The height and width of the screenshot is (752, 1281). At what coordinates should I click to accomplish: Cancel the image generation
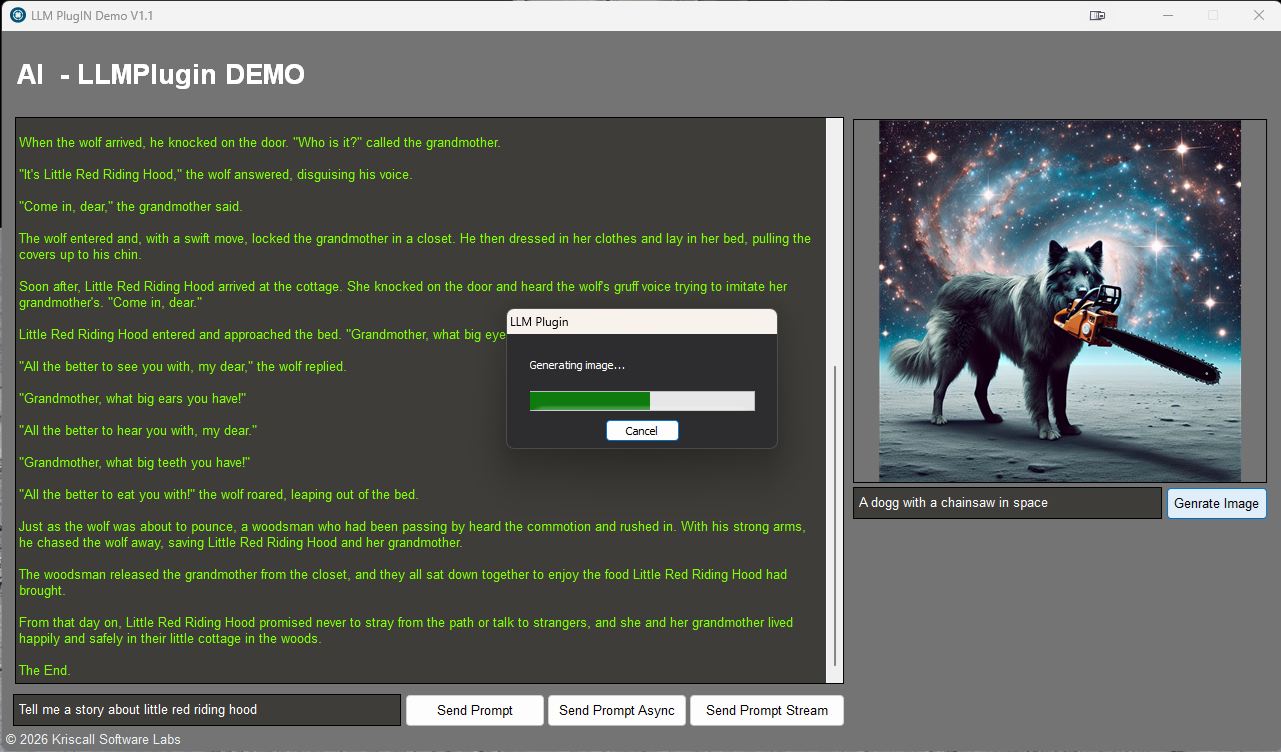[642, 431]
